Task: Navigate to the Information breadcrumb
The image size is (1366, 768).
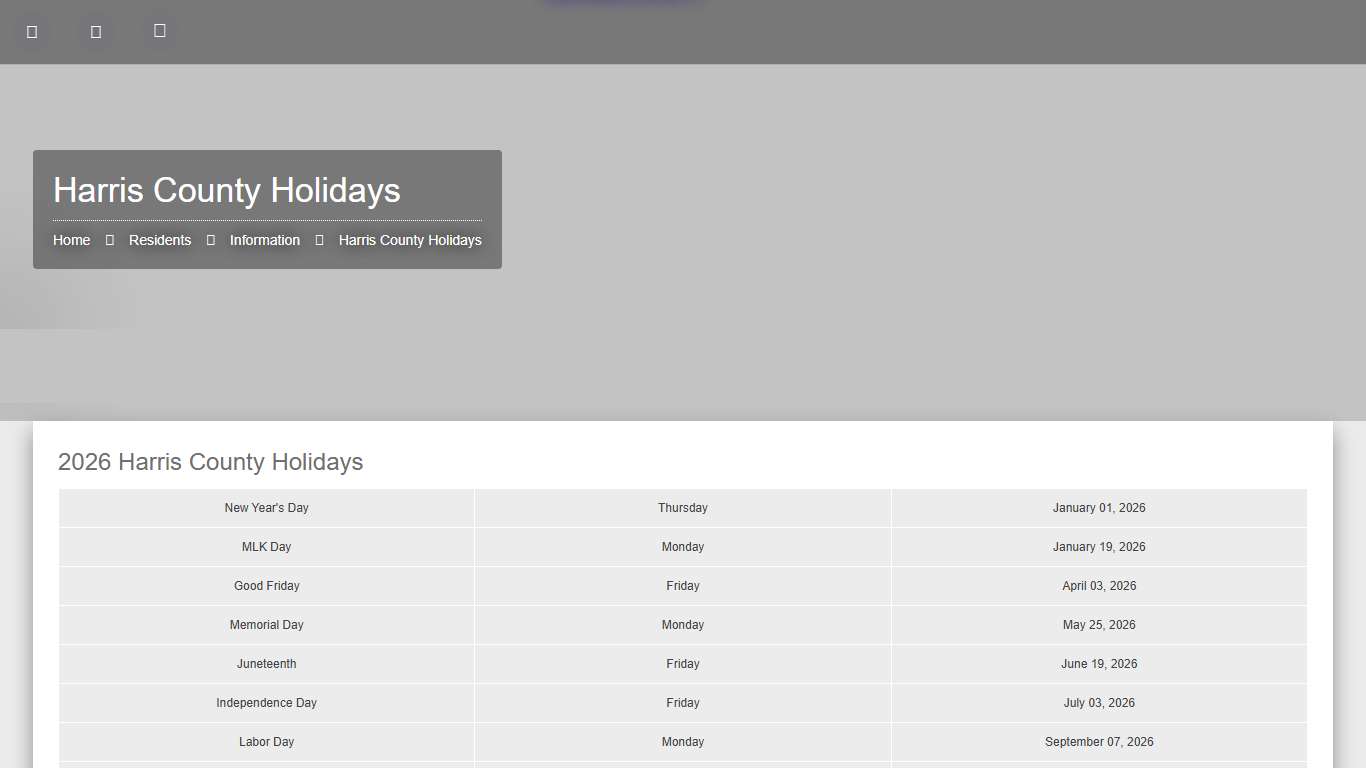Action: [265, 240]
